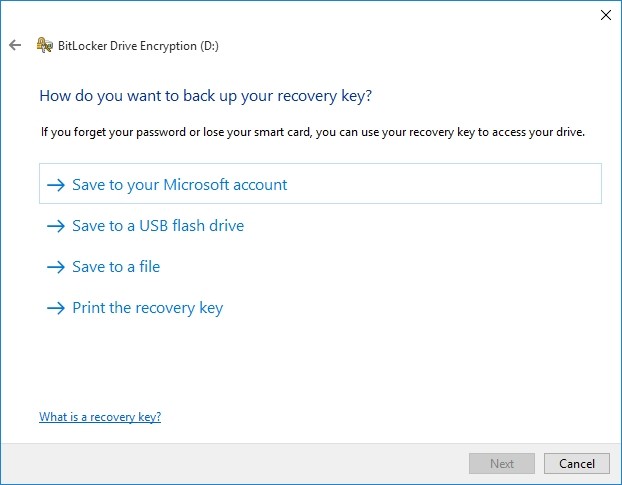This screenshot has width=622, height=485.
Task: Close the BitLocker wizard with the X button
Action: [605, 15]
